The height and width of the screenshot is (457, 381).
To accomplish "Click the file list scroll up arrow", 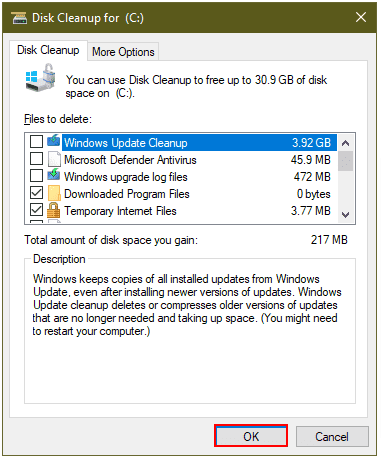I will [345, 143].
